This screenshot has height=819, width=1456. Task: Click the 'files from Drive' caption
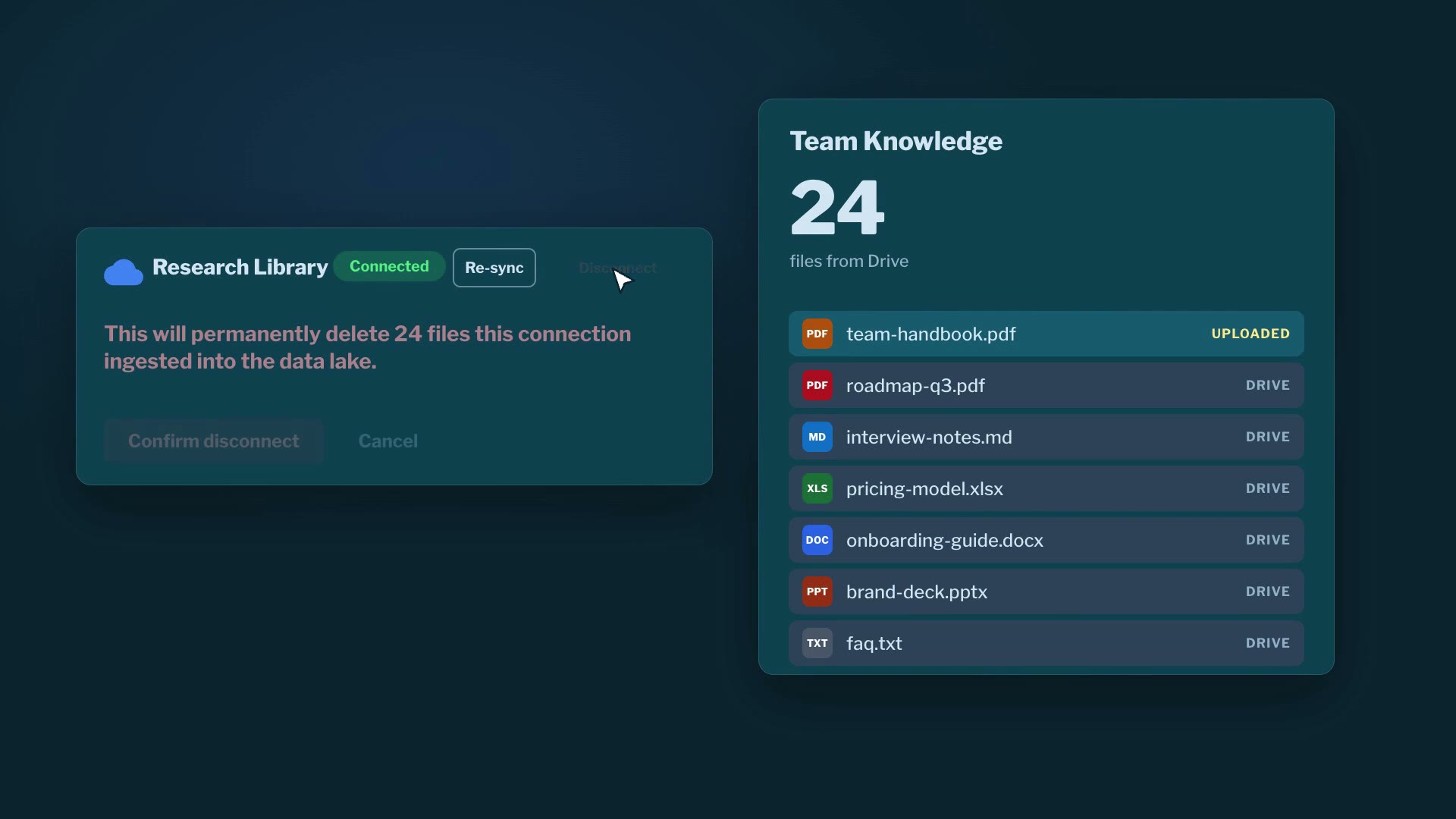849,261
